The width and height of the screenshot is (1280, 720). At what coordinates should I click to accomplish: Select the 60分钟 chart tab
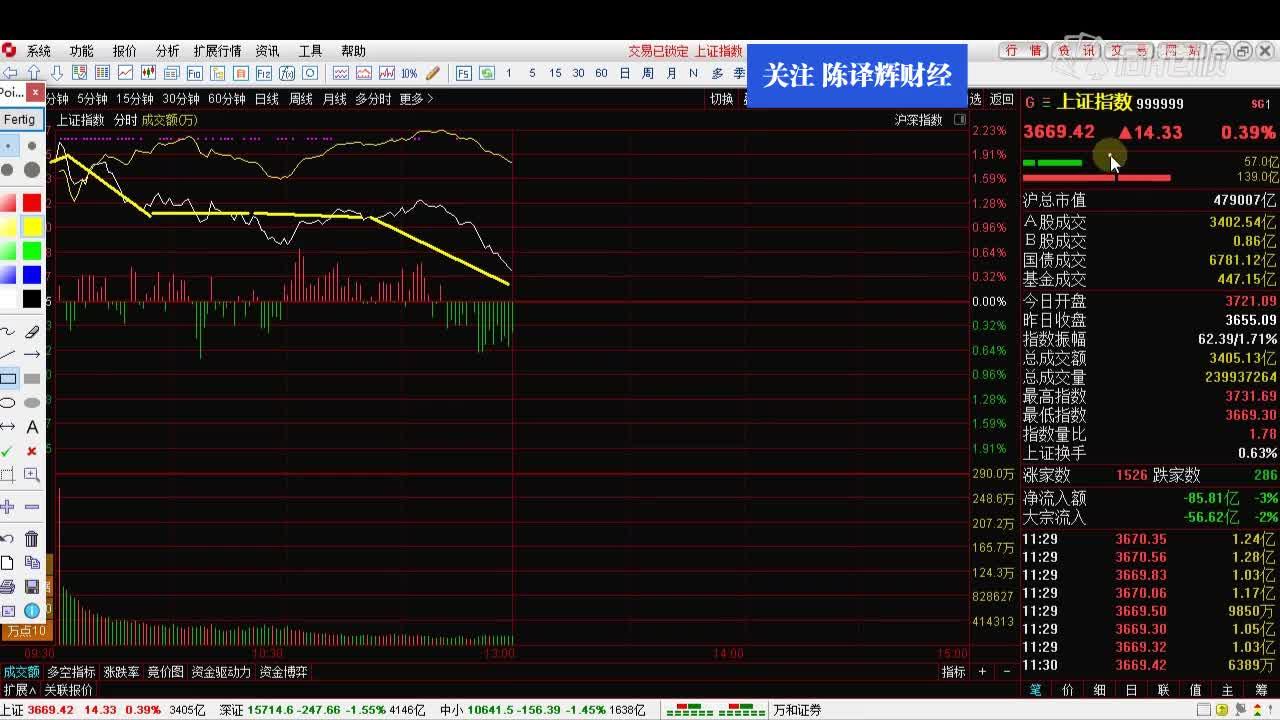click(x=227, y=99)
